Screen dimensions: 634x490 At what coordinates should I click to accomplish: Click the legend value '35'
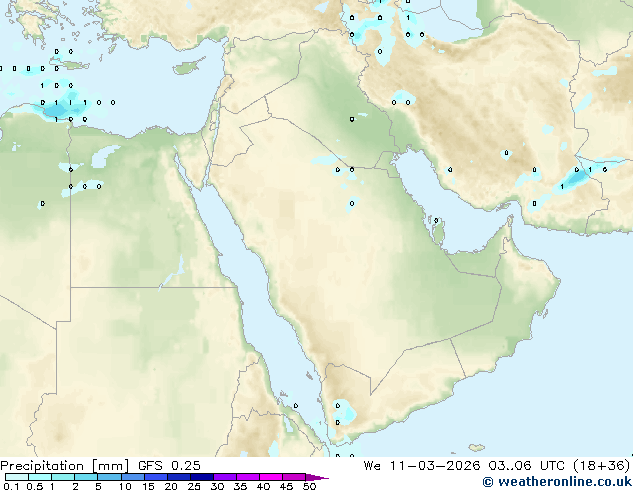[241, 486]
